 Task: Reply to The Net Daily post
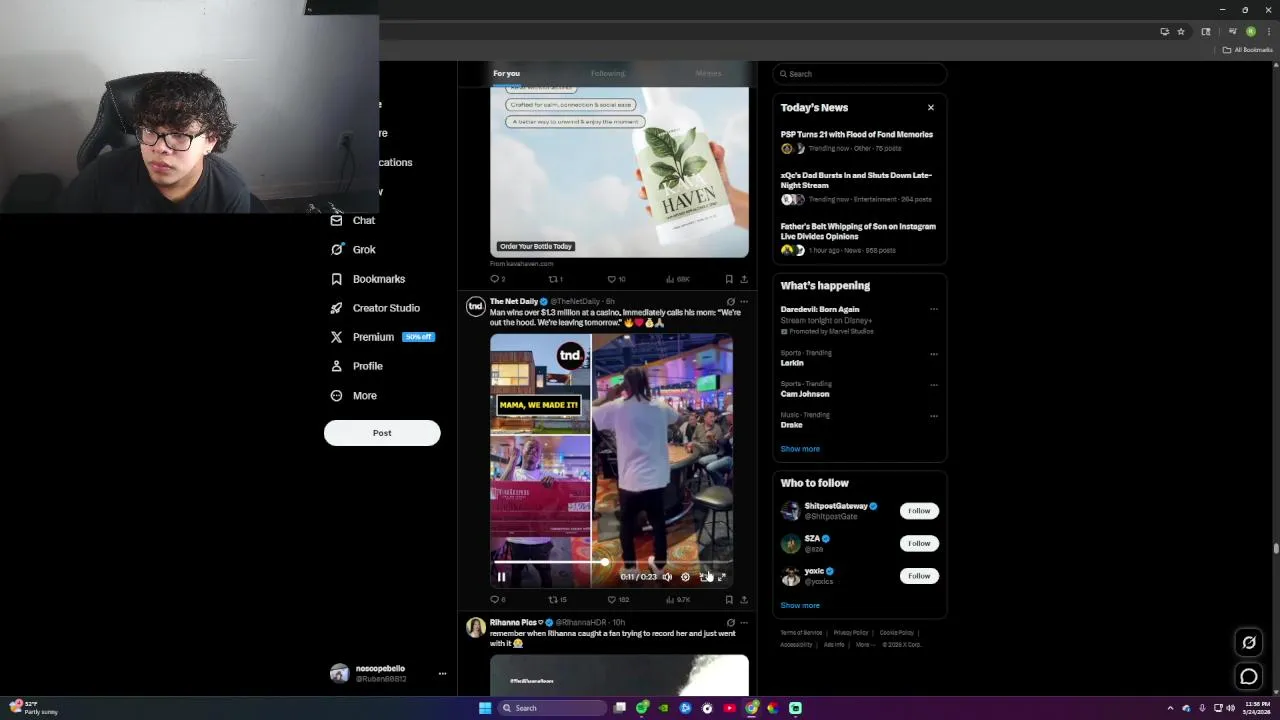[x=497, y=600]
